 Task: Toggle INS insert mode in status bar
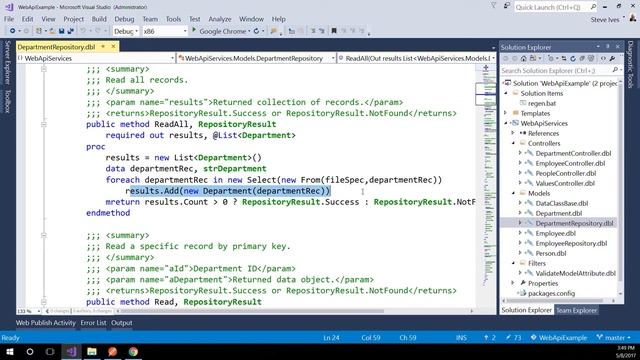click(461, 338)
